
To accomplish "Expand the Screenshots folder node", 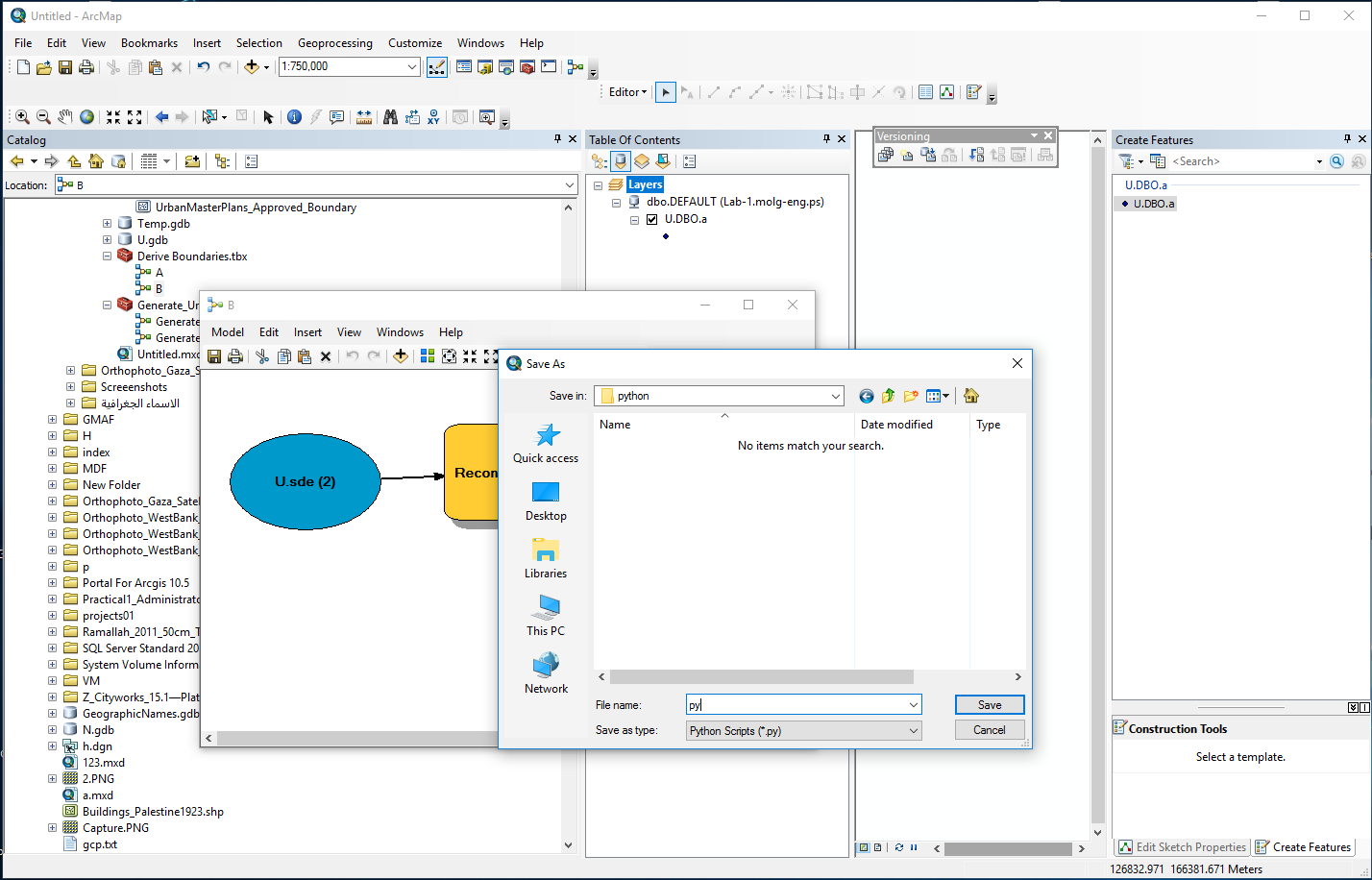I will [x=70, y=387].
